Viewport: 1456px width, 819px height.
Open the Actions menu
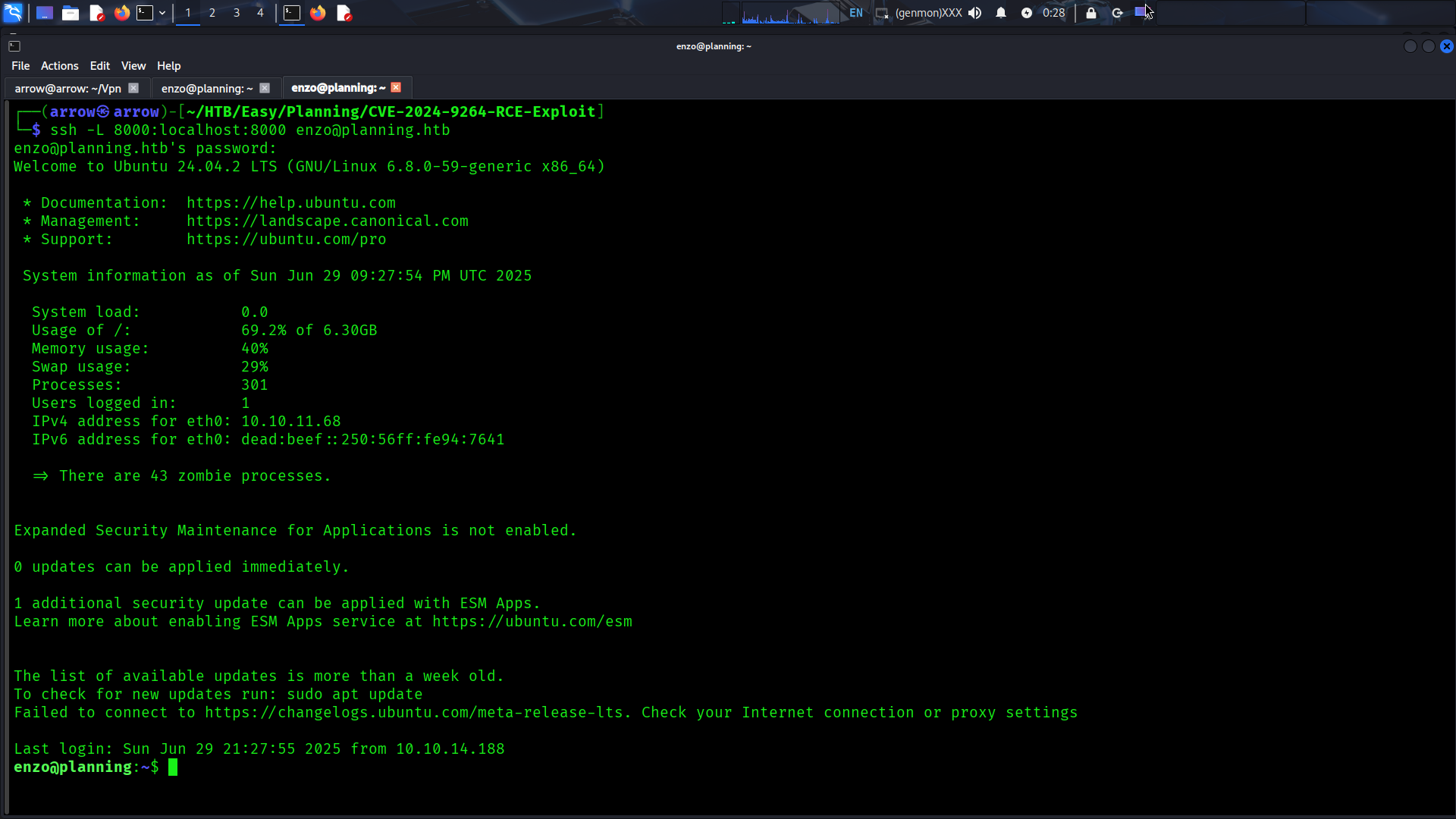(x=59, y=66)
